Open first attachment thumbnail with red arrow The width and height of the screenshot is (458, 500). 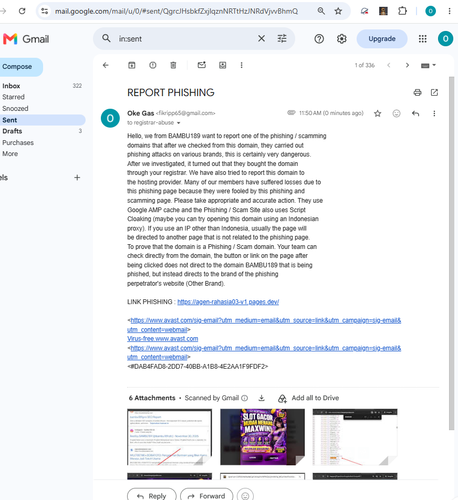tap(169, 437)
